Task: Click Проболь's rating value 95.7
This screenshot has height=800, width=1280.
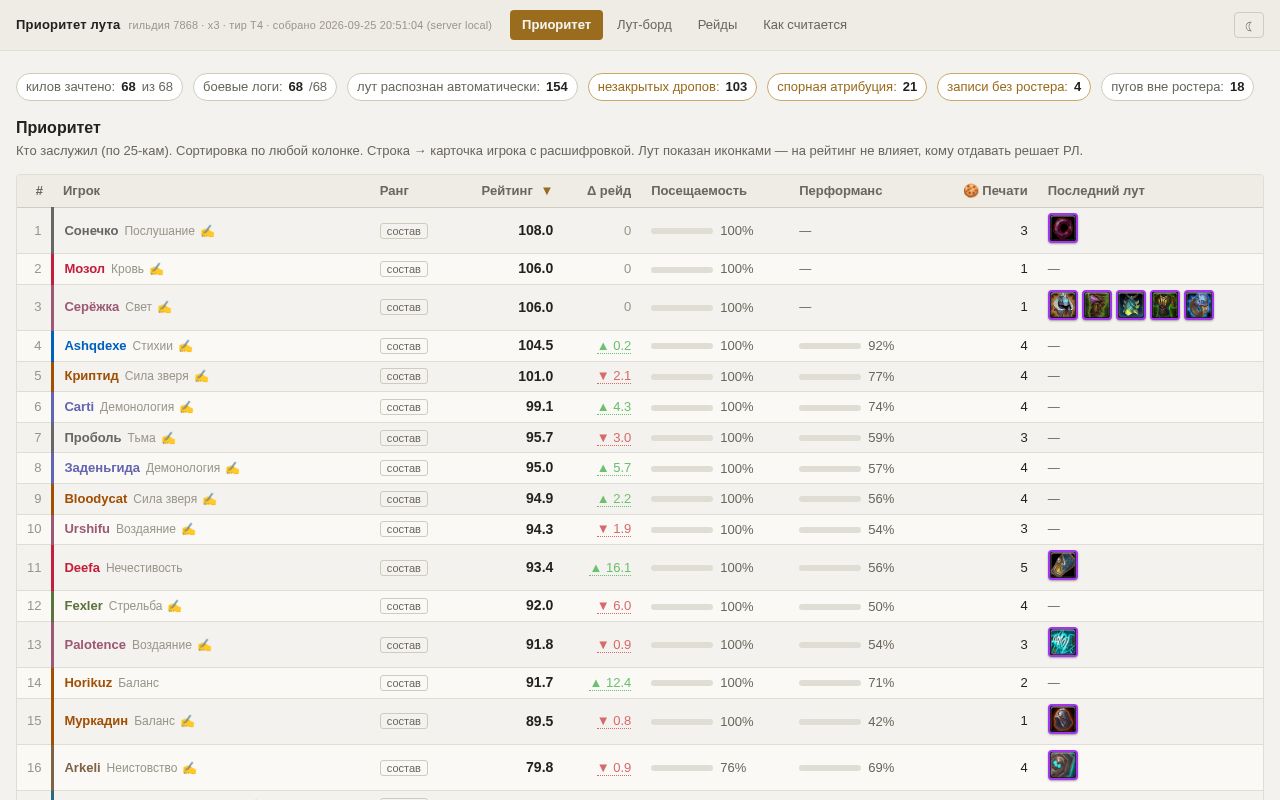Action: point(539,437)
